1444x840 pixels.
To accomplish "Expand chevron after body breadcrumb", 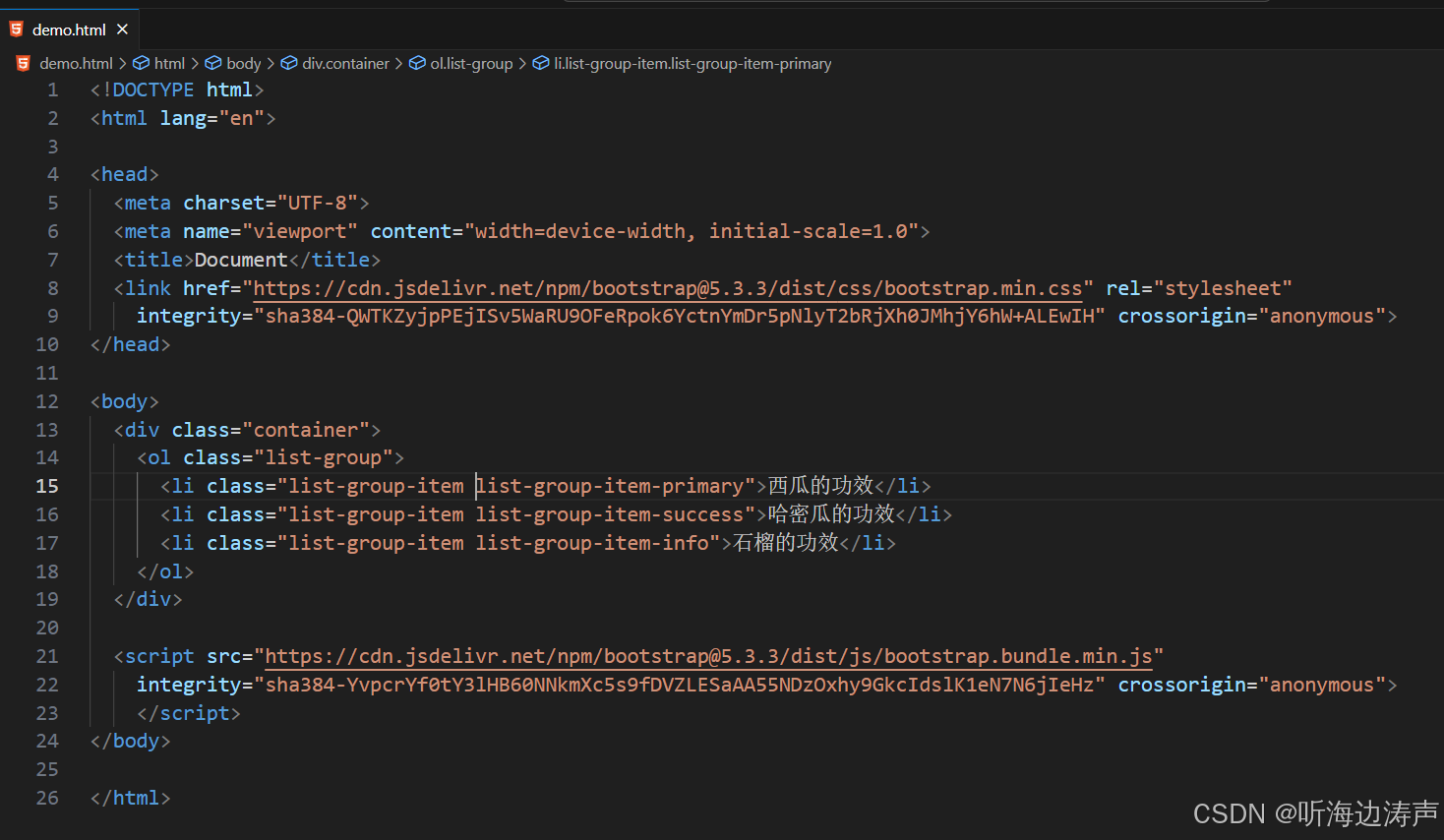I will (271, 64).
